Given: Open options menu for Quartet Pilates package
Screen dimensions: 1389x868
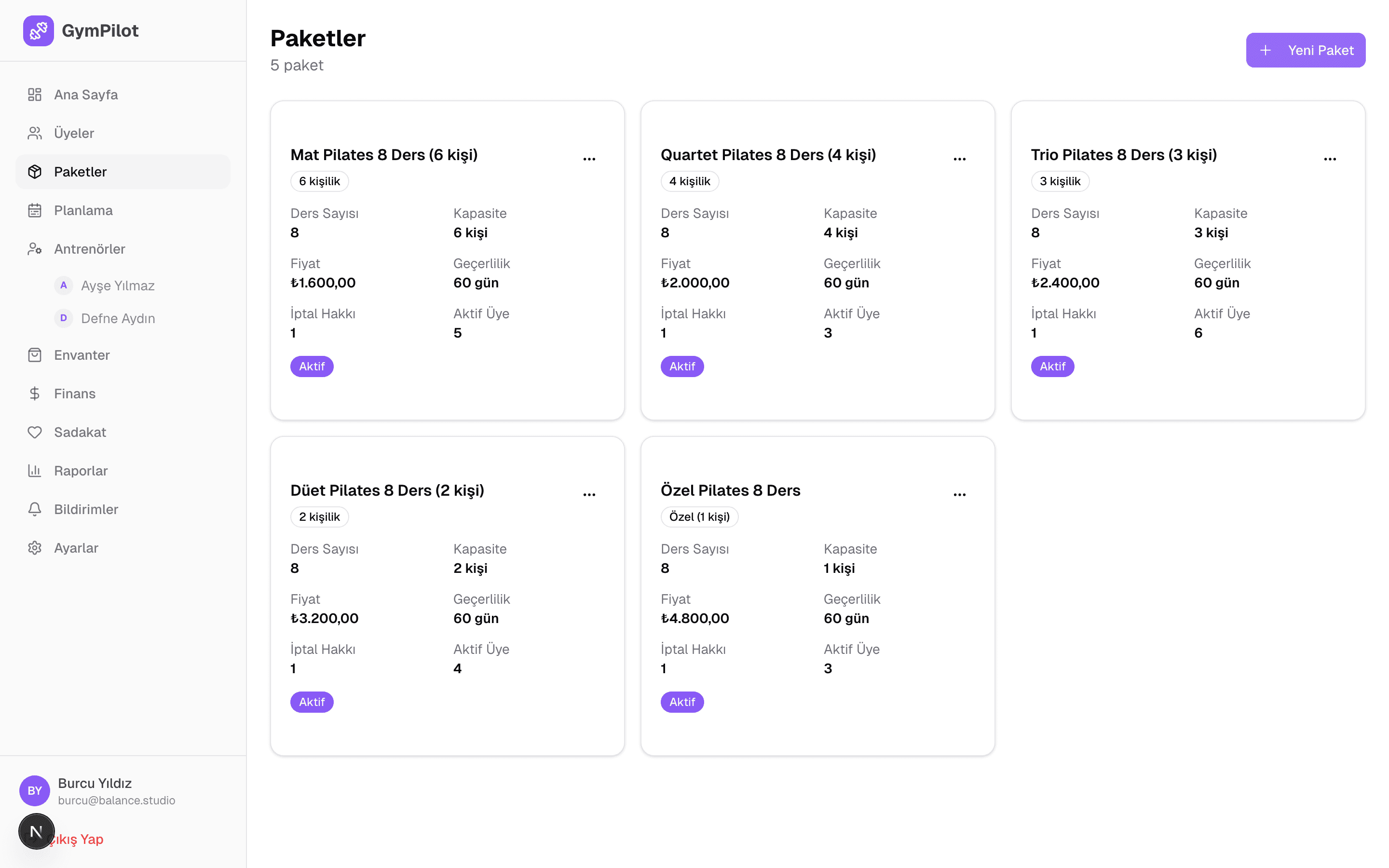Looking at the screenshot, I should tap(959, 159).
